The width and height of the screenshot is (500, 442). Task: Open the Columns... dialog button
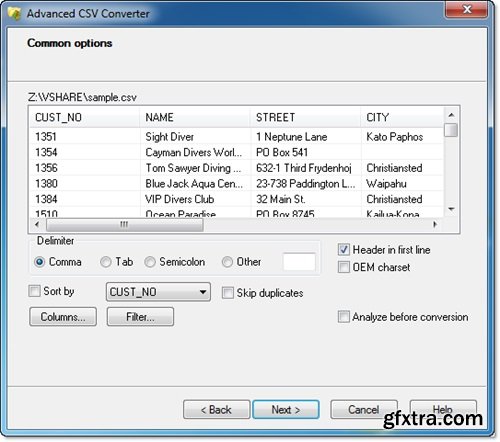click(x=63, y=317)
